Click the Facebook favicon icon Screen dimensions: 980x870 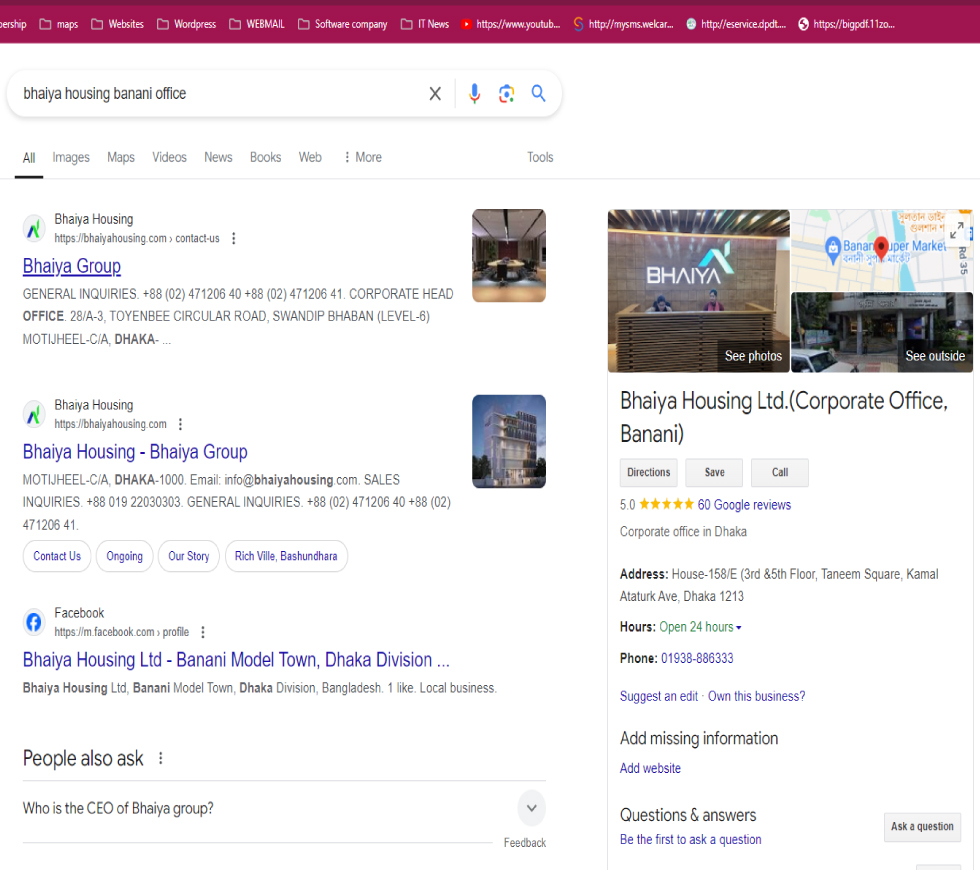34,622
